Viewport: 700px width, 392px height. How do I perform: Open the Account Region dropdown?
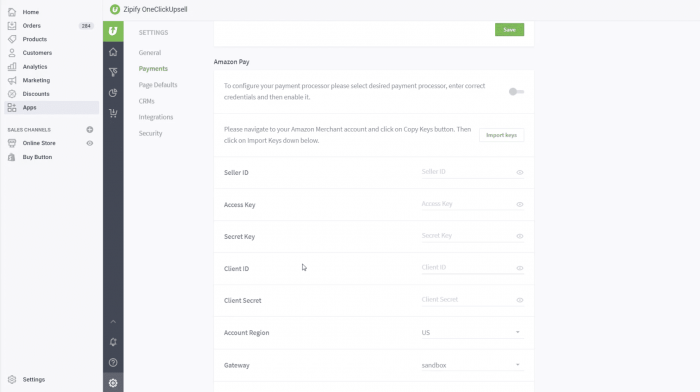pos(472,333)
